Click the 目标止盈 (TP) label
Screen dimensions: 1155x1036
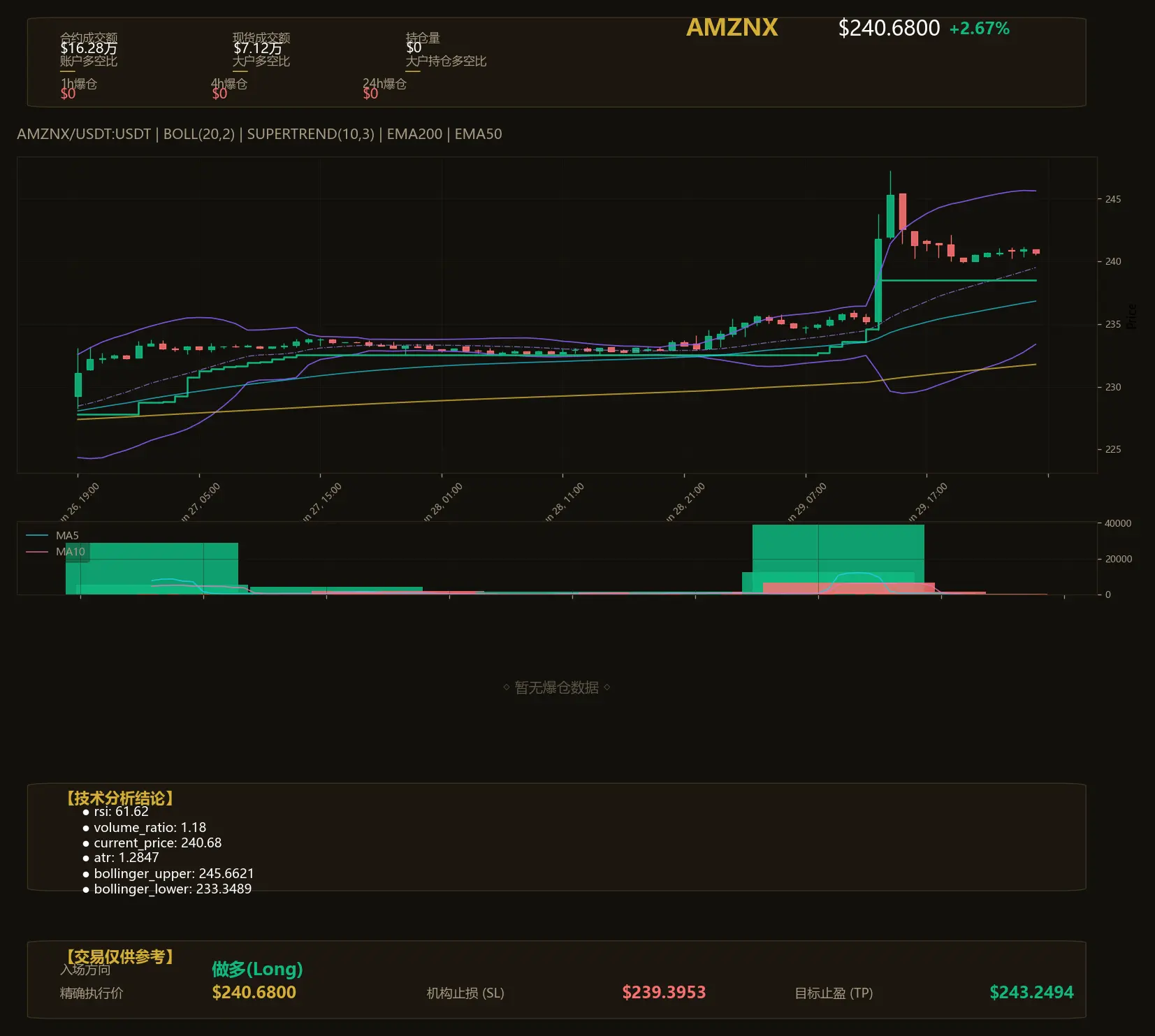[834, 993]
